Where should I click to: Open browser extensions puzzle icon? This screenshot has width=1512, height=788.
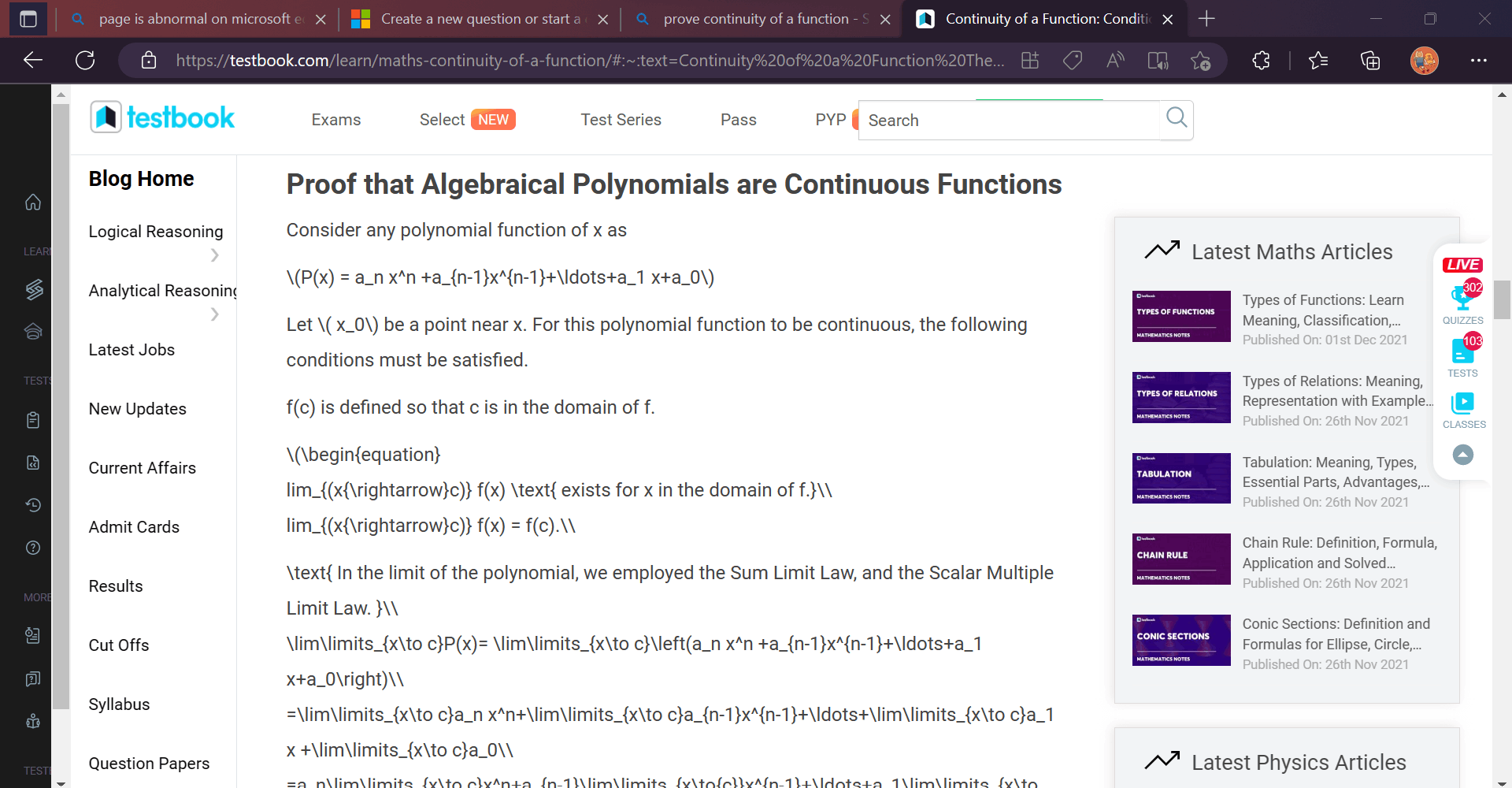click(x=1261, y=60)
